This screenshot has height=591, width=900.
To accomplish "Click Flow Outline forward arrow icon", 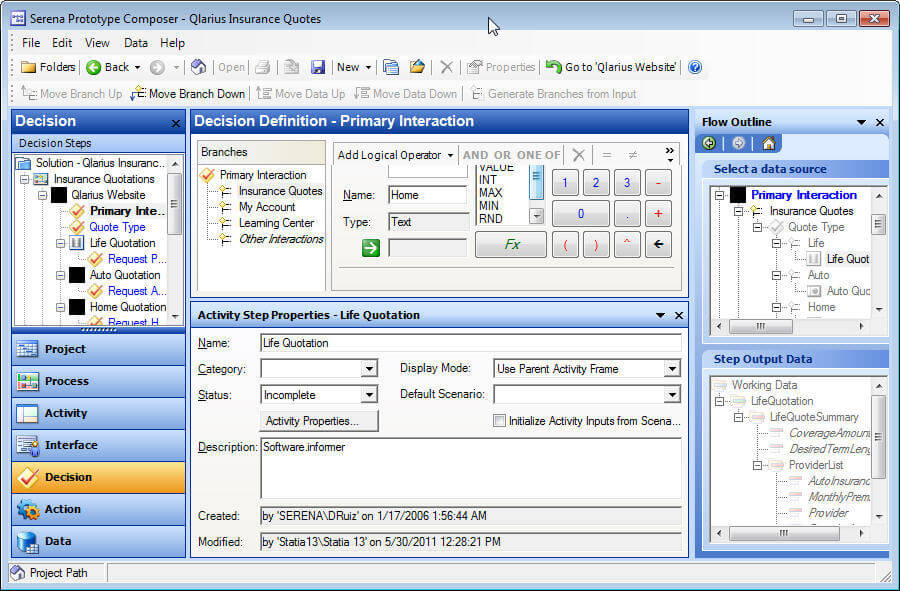I will [x=739, y=143].
